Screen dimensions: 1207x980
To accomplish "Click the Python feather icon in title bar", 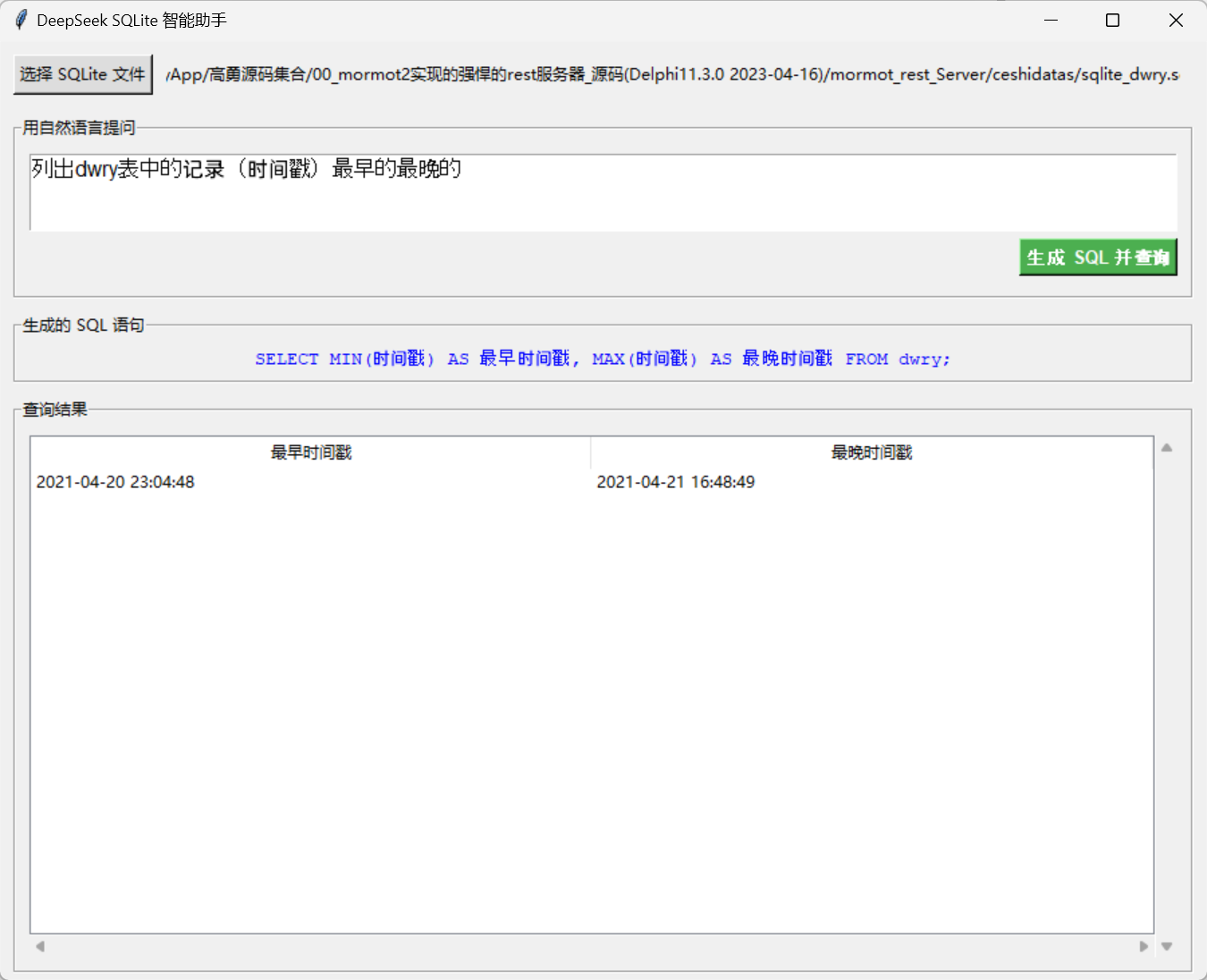I will pos(20,19).
